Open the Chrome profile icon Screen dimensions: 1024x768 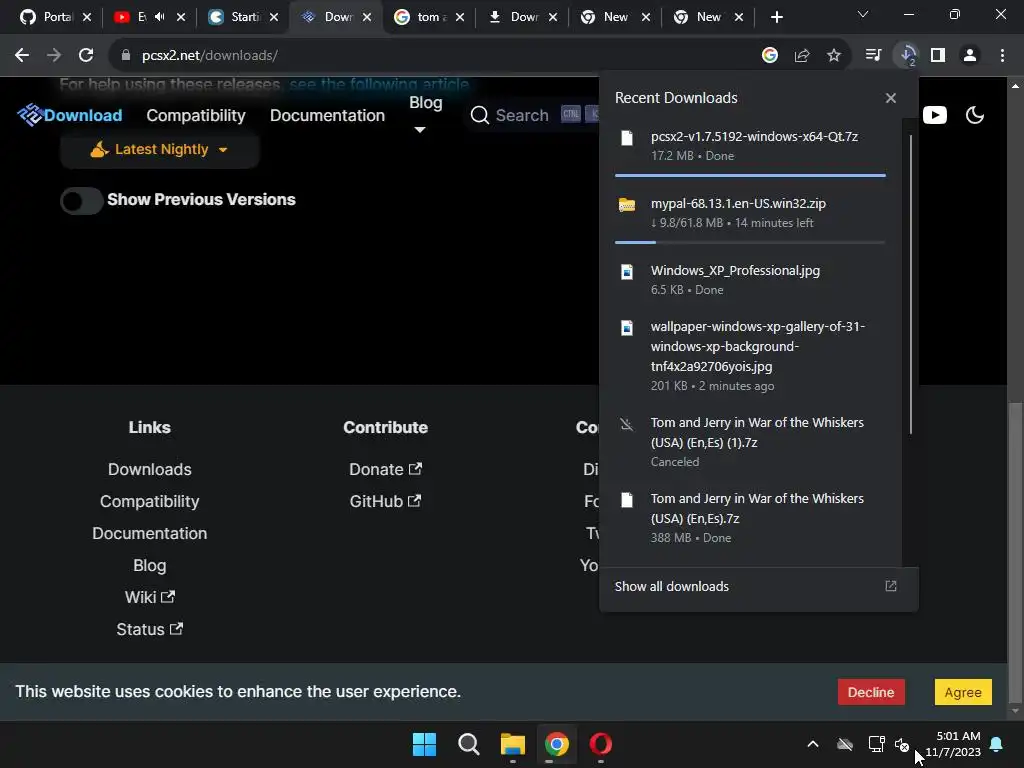click(x=970, y=56)
